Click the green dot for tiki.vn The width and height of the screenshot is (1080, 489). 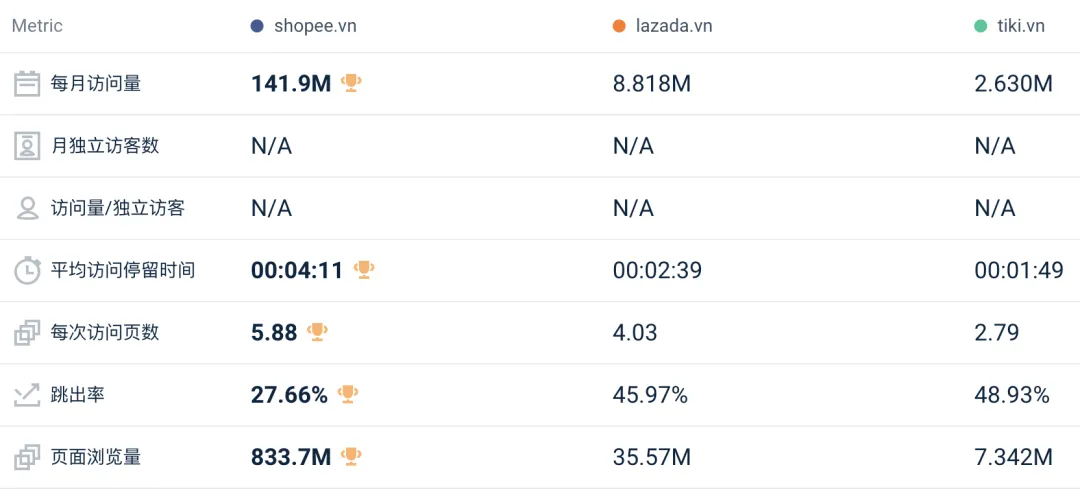pos(980,26)
